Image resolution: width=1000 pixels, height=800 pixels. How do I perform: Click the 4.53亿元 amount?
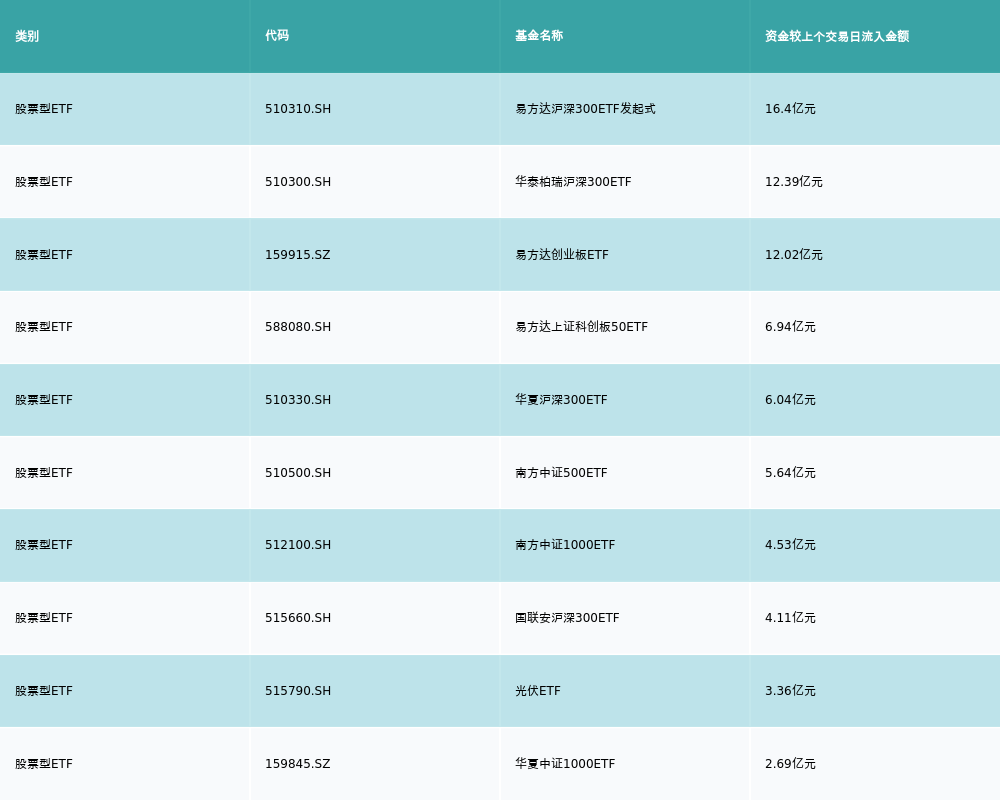pyautogui.click(x=790, y=545)
